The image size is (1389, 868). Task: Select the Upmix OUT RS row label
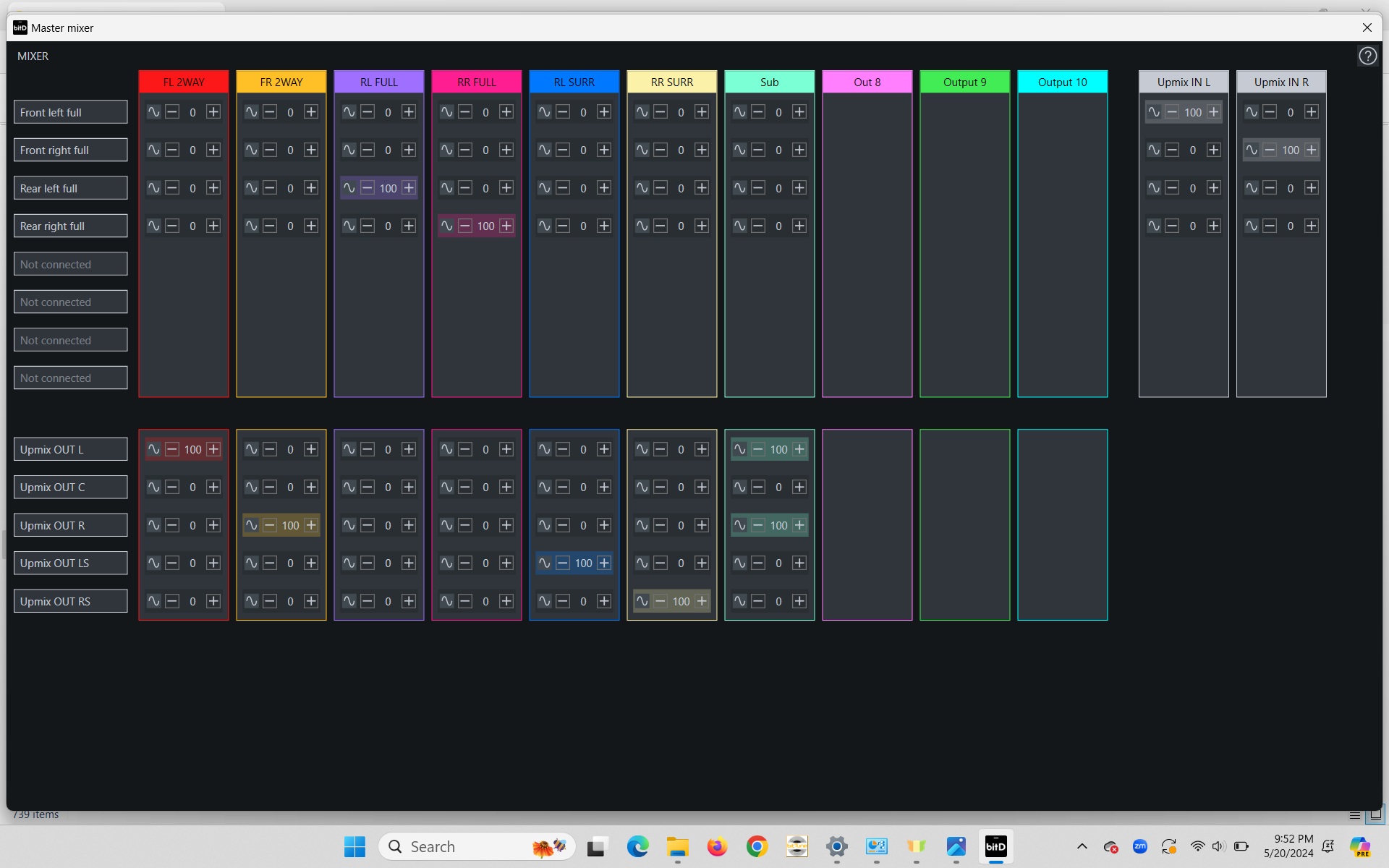(71, 601)
